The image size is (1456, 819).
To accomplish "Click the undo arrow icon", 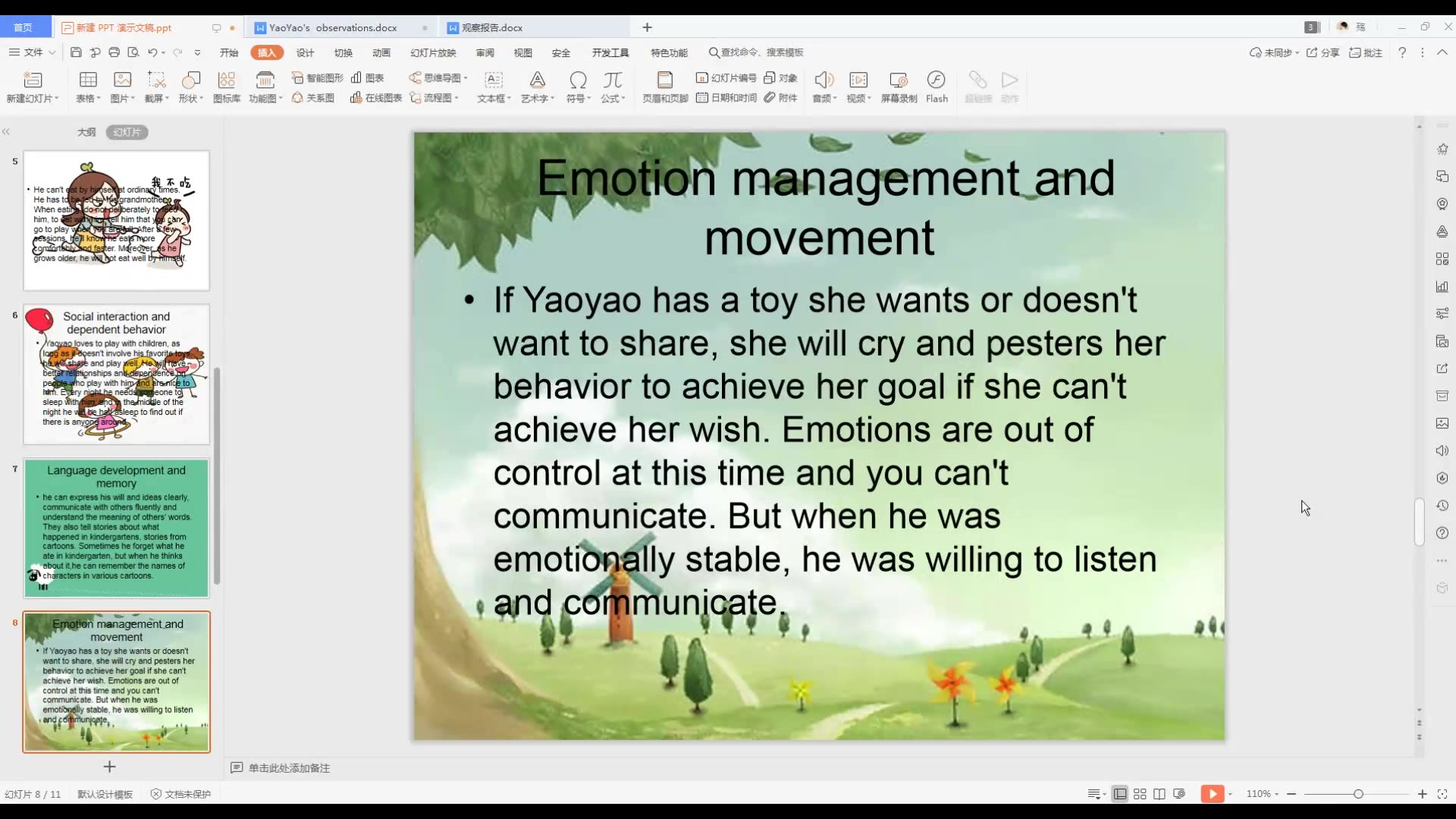I will pyautogui.click(x=152, y=52).
